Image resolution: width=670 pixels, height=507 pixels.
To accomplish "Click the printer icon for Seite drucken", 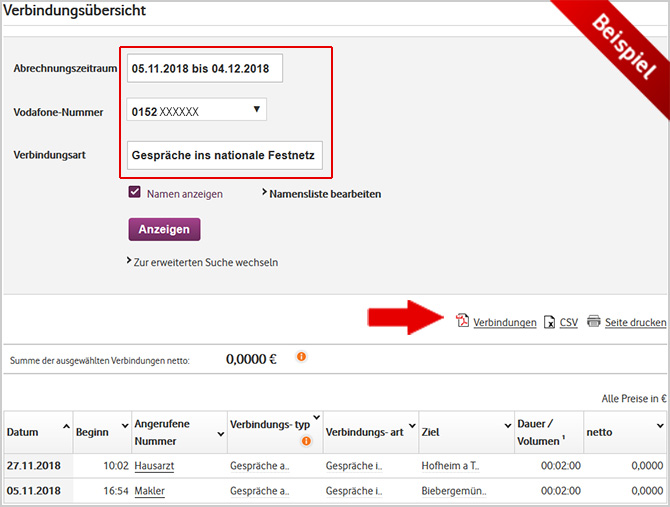I will 593,322.
